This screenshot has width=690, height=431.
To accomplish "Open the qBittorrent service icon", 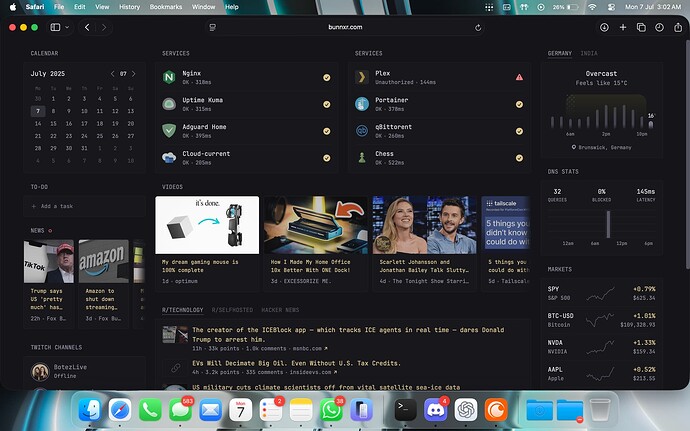I will click(362, 130).
